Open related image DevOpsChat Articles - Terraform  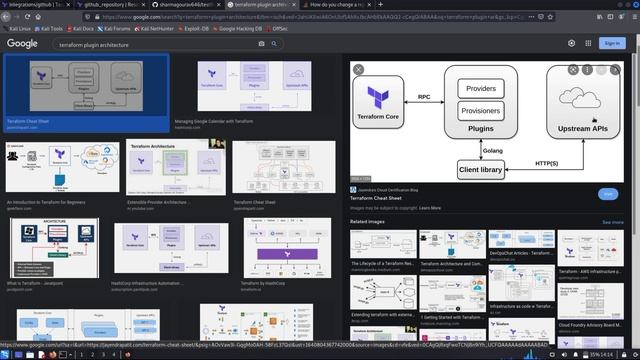522,239
